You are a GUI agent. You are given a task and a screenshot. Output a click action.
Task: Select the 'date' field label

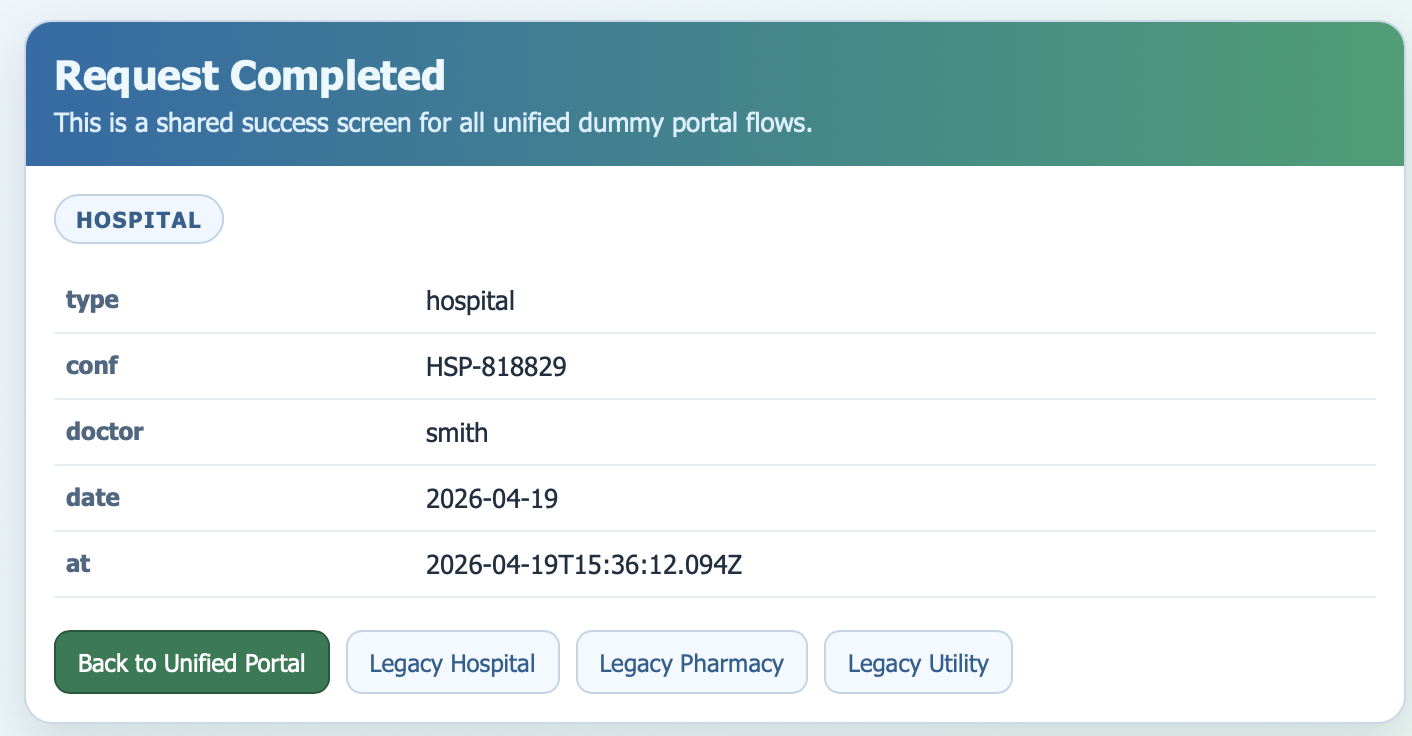(x=93, y=497)
